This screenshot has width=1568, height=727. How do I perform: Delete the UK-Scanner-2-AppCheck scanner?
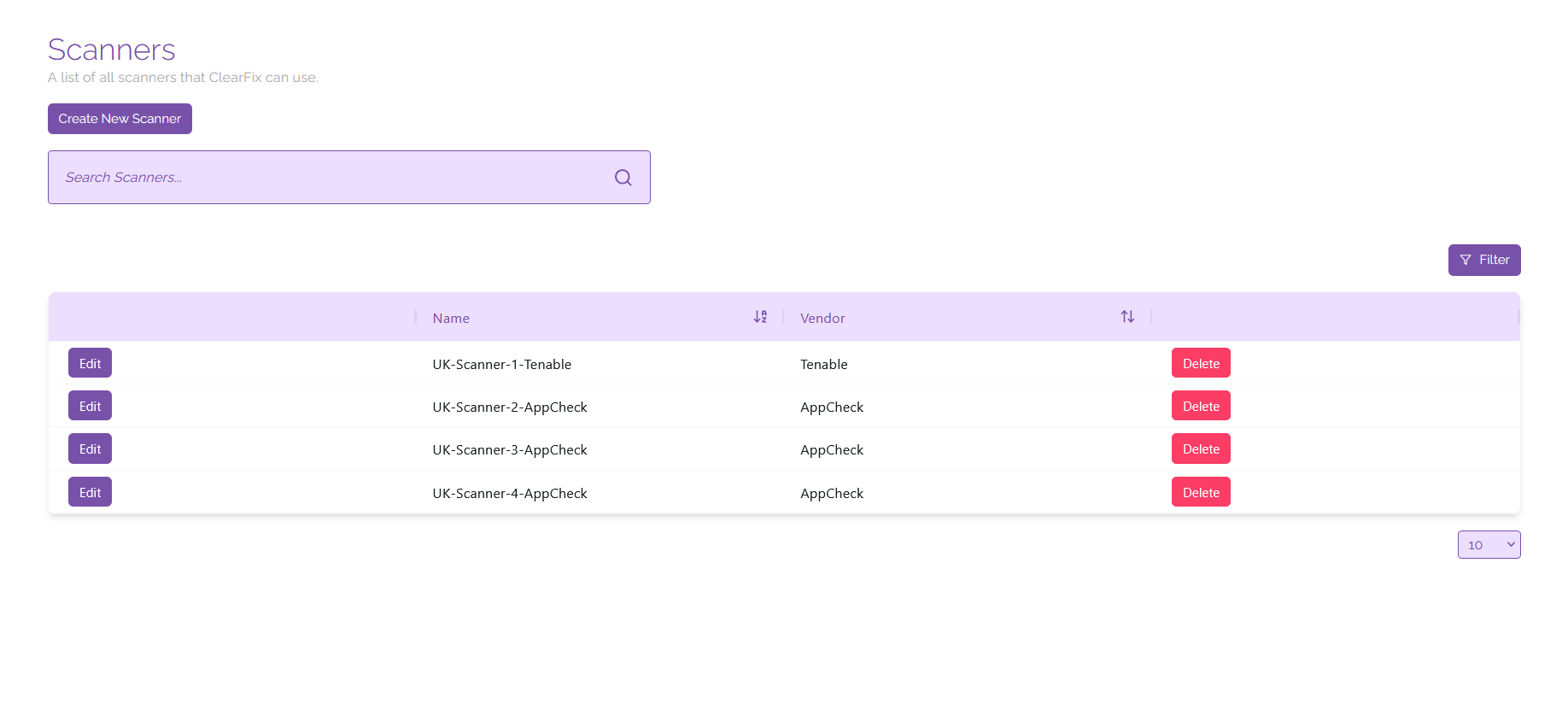pos(1200,406)
